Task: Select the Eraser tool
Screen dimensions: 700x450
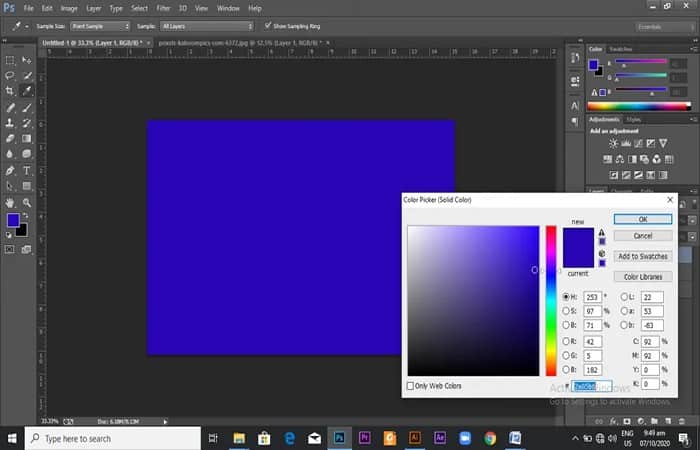Action: [x=10, y=138]
